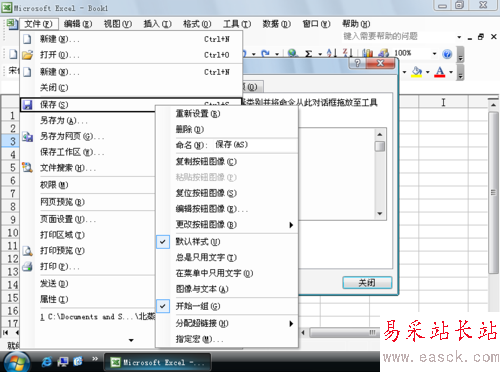Open the chart wizard icon
This screenshot has width=500, height=372.
tap(367, 53)
